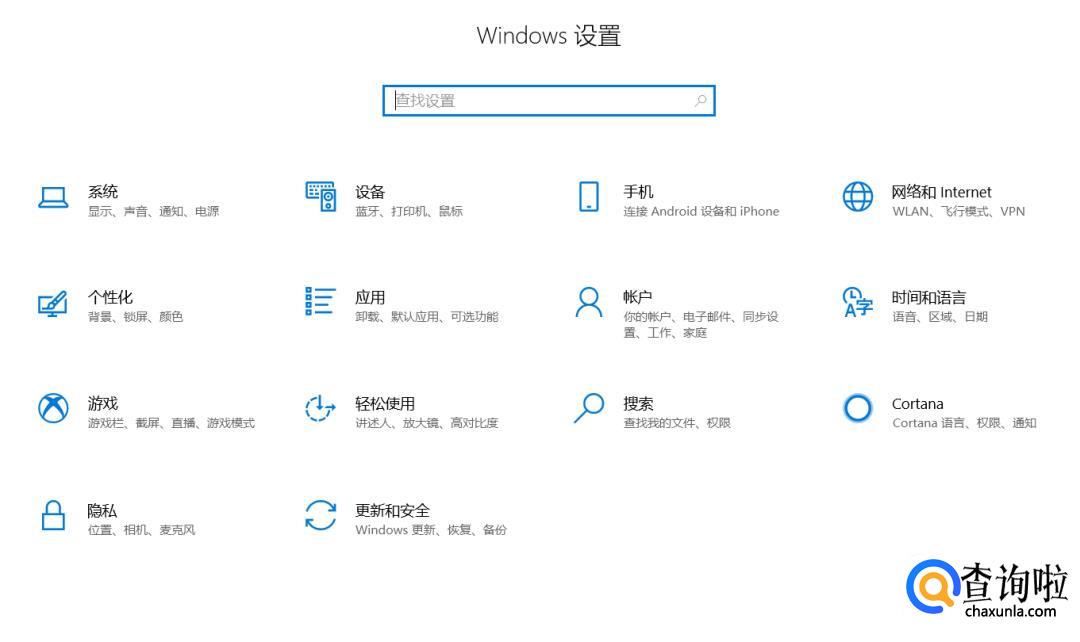Click the 设备 keyboard and speaker icon
Viewport: 1080px width, 642px height.
[x=321, y=197]
